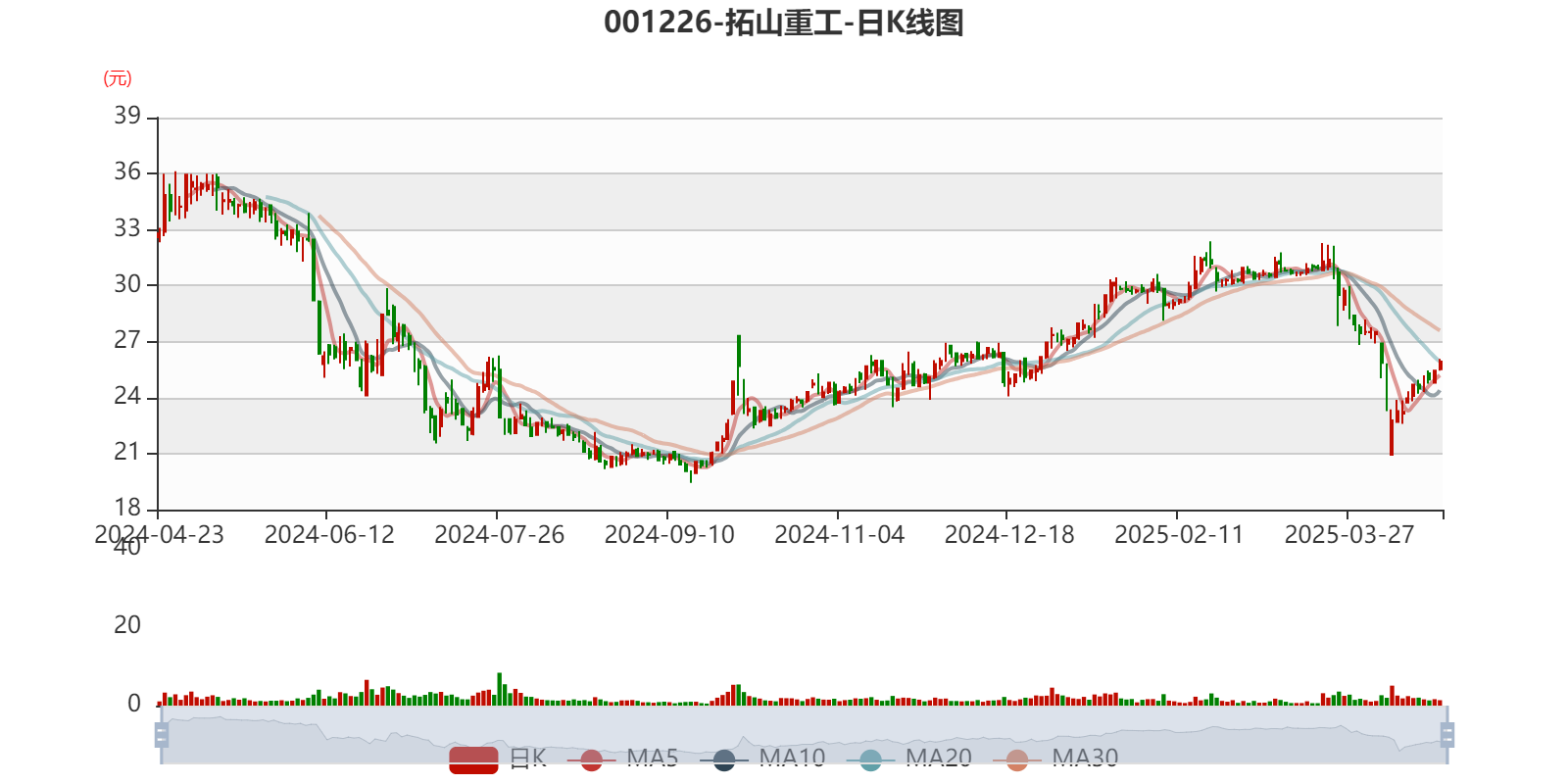Viewport: 1568px width, 784px height.
Task: Click the y-axis price label 30
Action: coord(127,284)
